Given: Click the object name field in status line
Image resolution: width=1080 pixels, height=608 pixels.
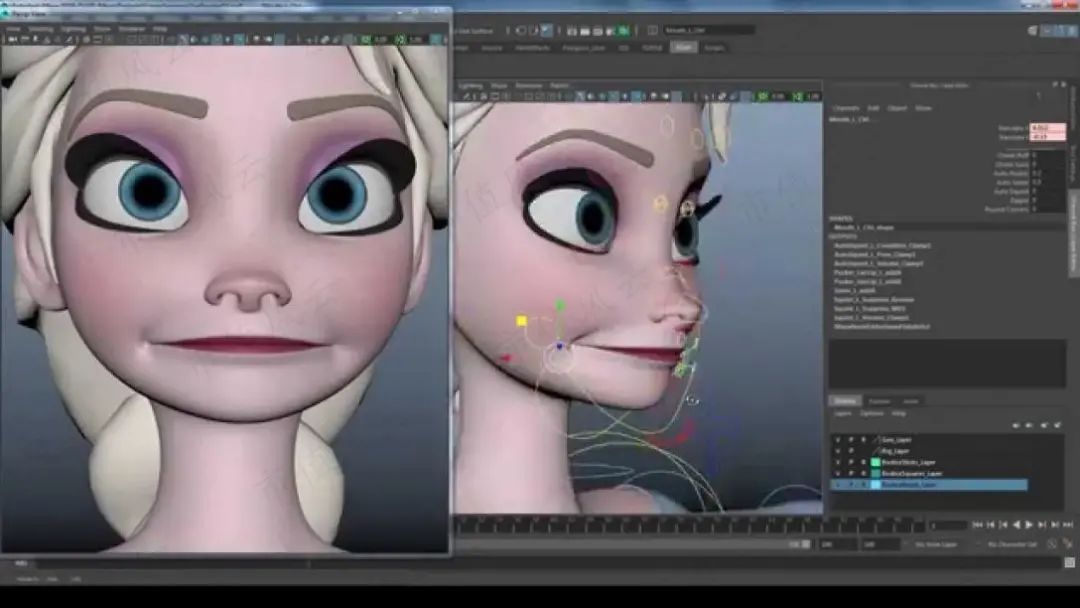Looking at the screenshot, I should pos(709,30).
